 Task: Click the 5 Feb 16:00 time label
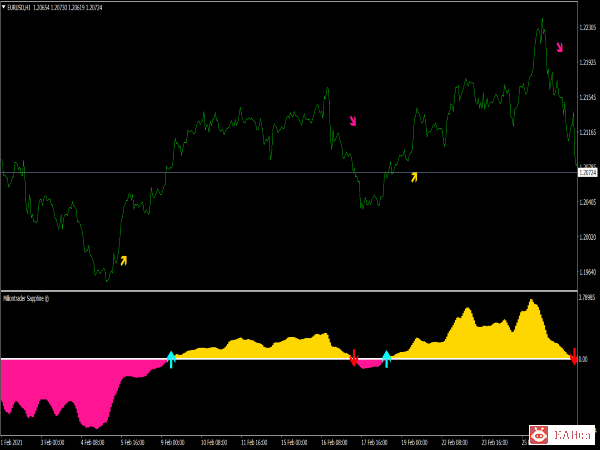click(x=132, y=443)
